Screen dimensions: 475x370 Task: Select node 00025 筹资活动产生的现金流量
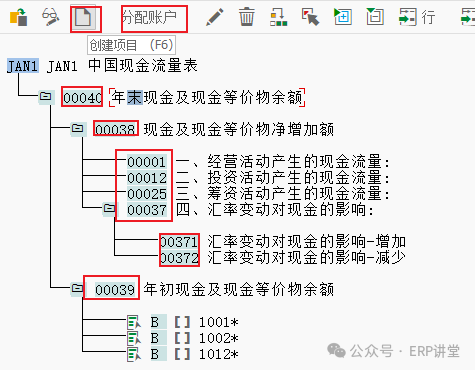tap(258, 194)
